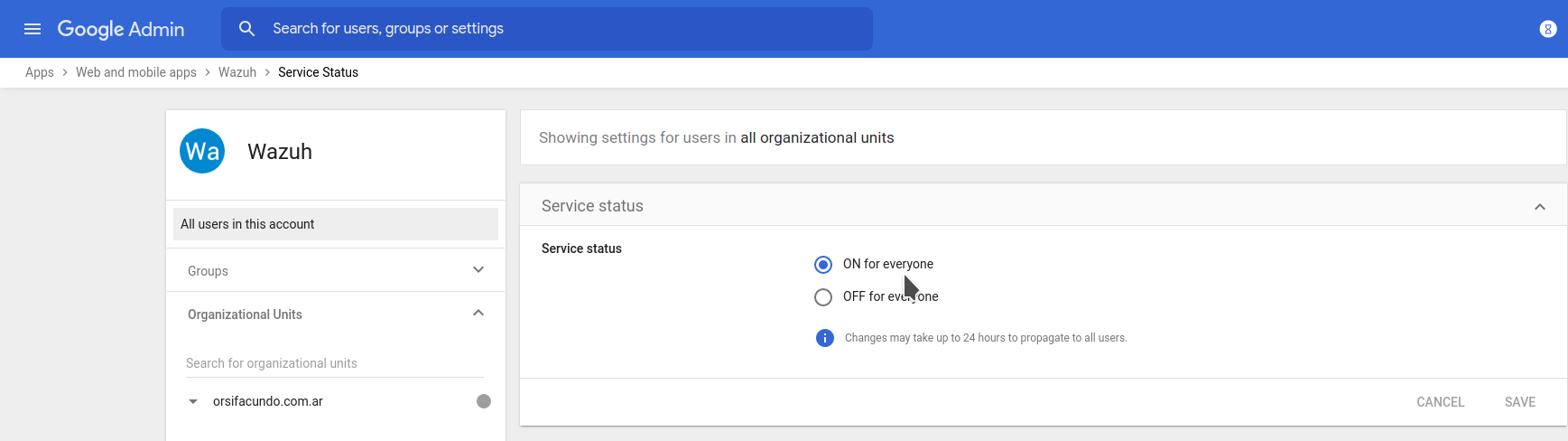The height and width of the screenshot is (441, 1568).
Task: Click the SAVE button
Action: [x=1520, y=402]
